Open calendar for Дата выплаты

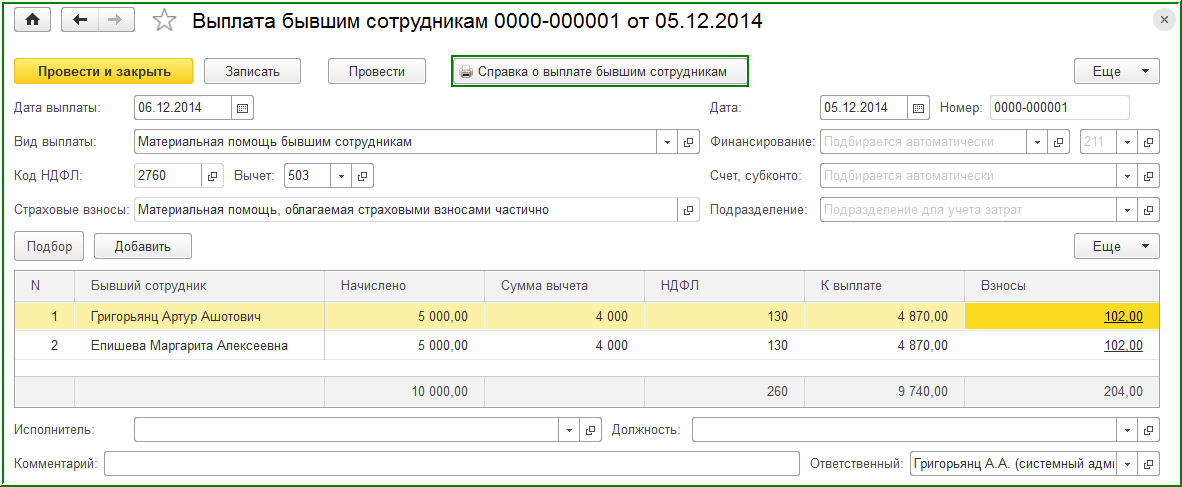[x=243, y=108]
